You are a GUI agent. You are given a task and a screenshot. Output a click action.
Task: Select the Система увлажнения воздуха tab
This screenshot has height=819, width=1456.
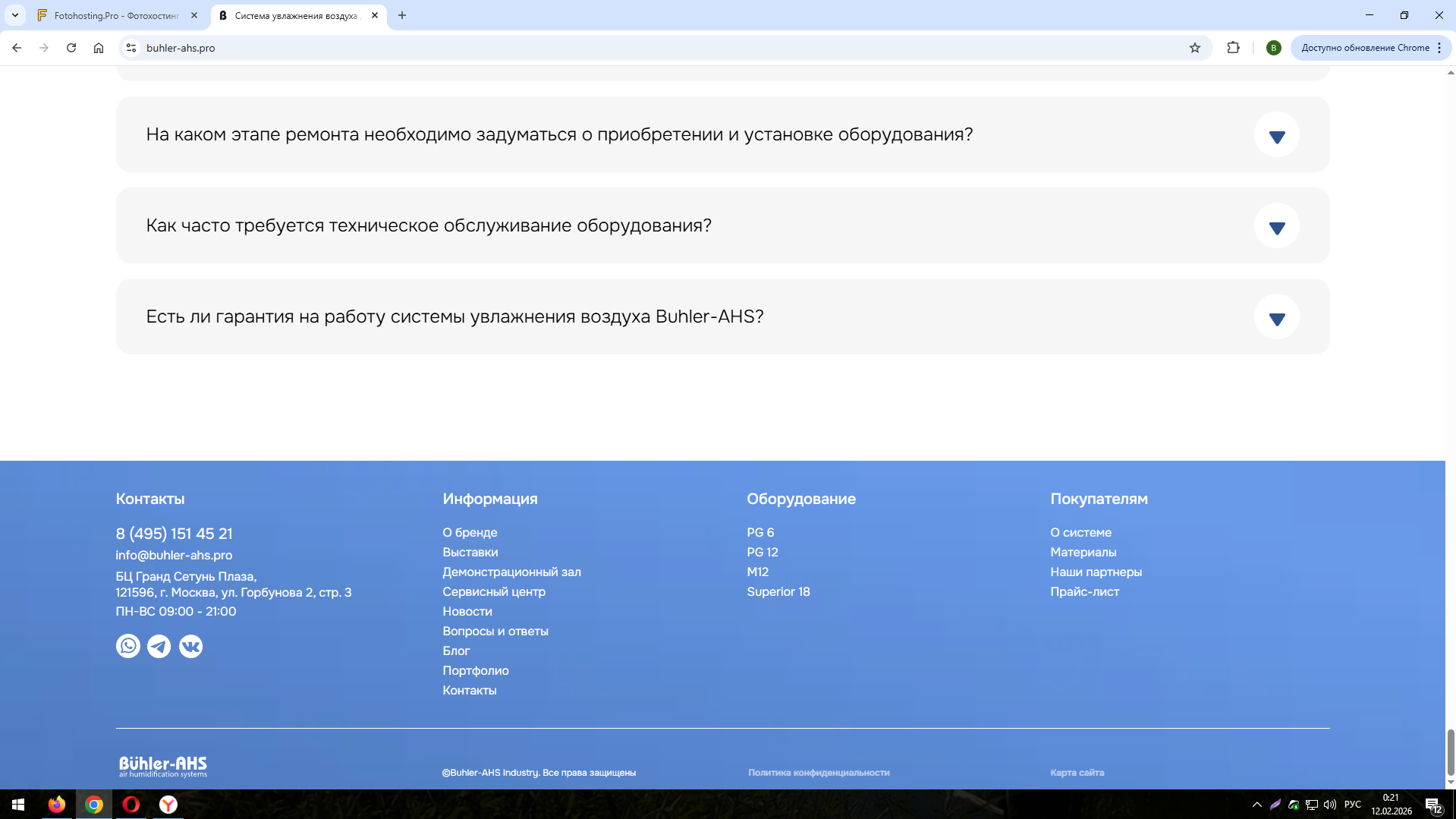297,15
